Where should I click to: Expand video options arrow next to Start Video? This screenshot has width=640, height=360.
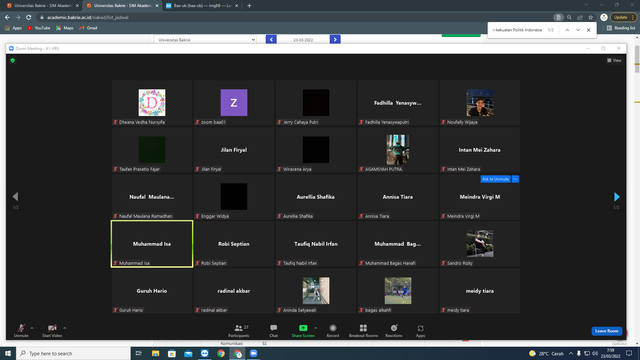click(64, 328)
